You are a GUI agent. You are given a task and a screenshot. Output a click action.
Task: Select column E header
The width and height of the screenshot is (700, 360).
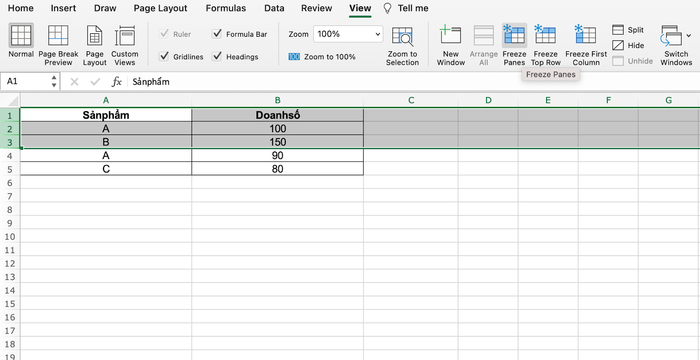click(x=548, y=100)
